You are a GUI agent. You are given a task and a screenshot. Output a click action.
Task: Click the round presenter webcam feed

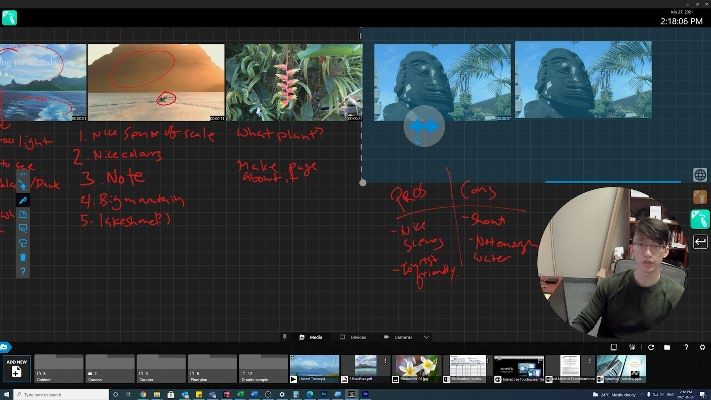click(x=614, y=263)
